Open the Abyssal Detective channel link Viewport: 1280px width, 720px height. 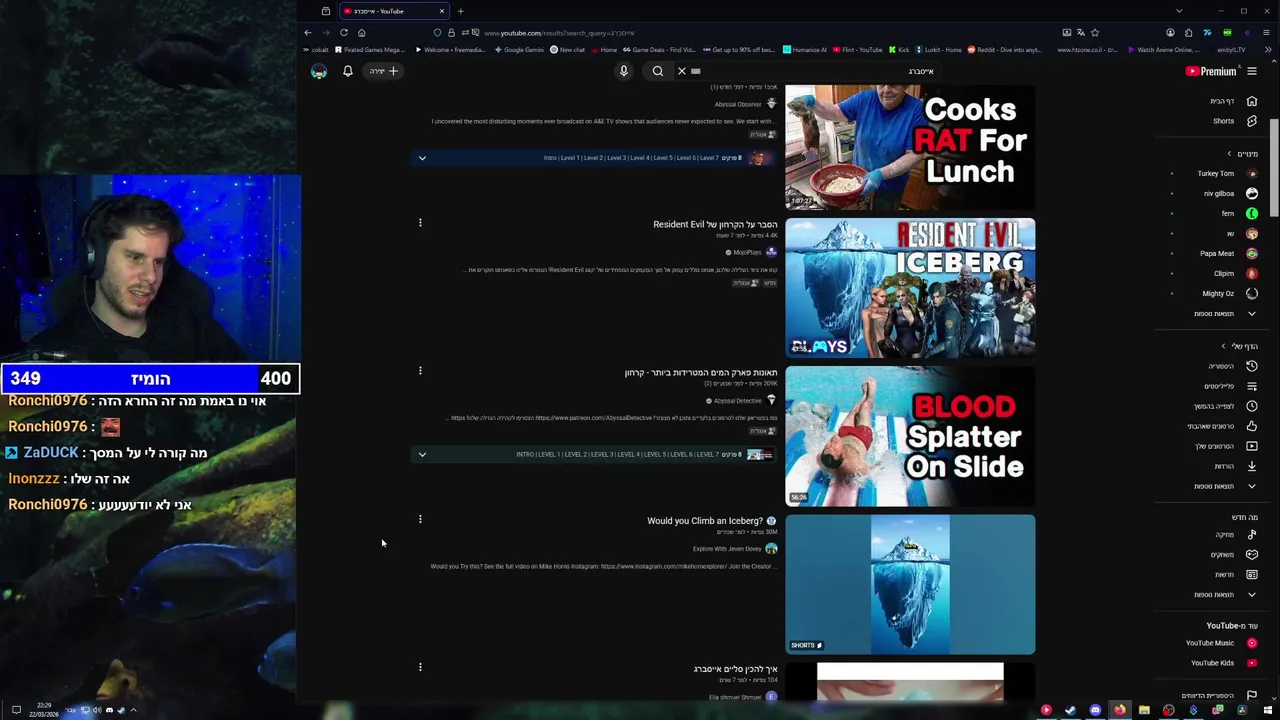click(x=737, y=400)
